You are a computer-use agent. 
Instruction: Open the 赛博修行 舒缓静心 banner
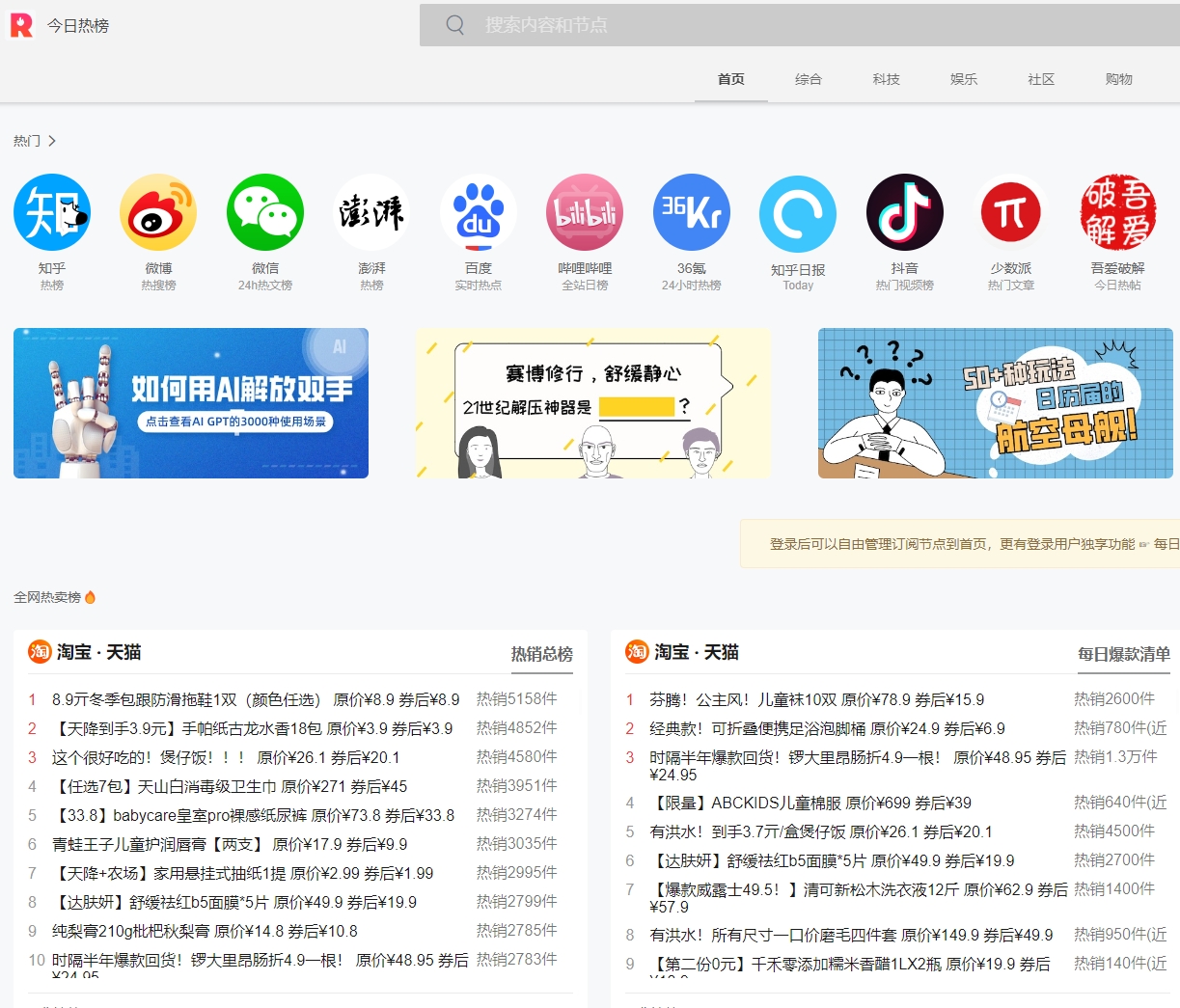point(593,403)
